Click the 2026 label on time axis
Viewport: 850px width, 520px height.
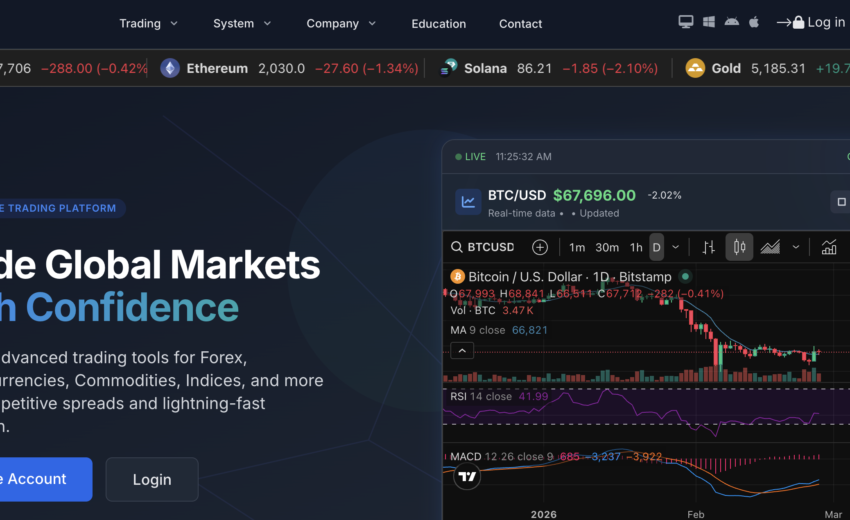[543, 514]
